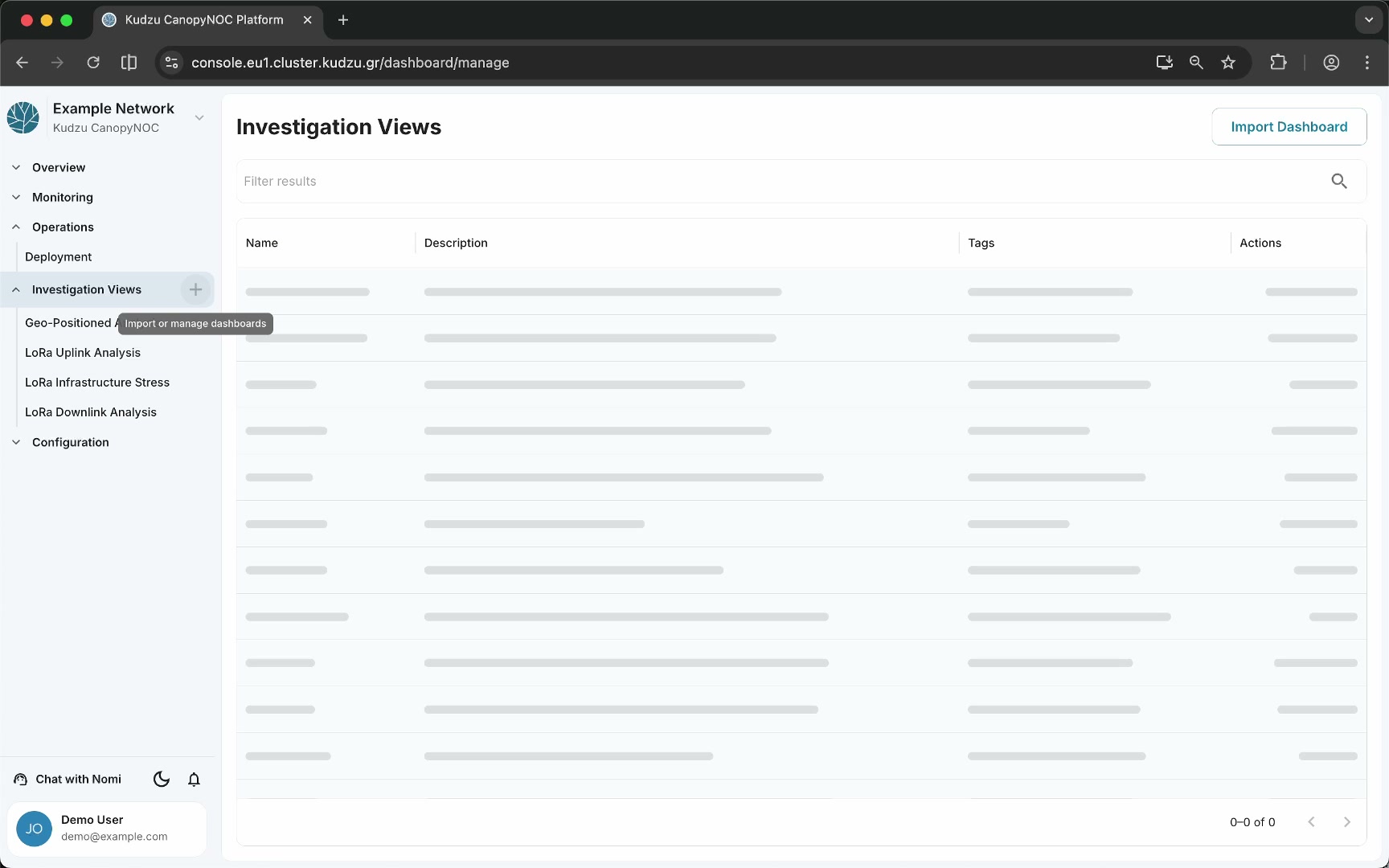Expand the Overview section
Image resolution: width=1389 pixels, height=868 pixels.
(16, 167)
